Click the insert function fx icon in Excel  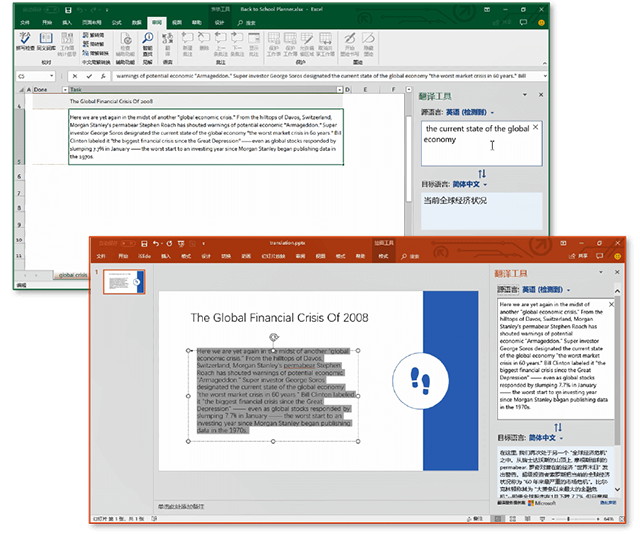pyautogui.click(x=103, y=76)
